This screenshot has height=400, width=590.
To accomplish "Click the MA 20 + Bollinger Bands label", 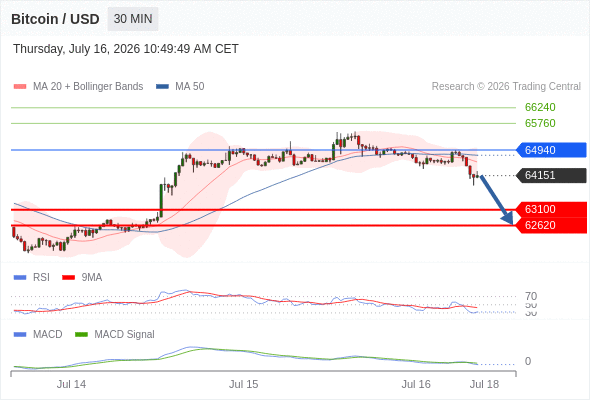I will (88, 87).
